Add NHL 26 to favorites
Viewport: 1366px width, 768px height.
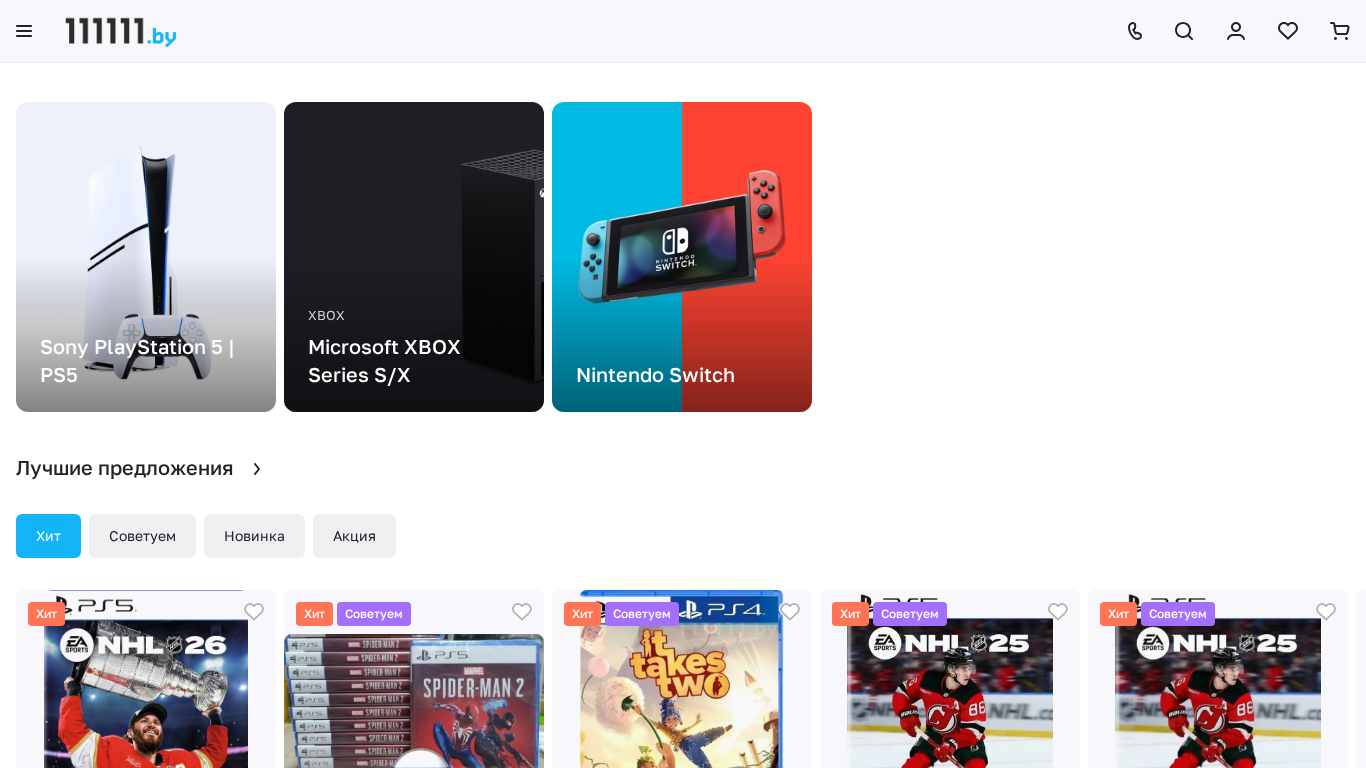254,611
